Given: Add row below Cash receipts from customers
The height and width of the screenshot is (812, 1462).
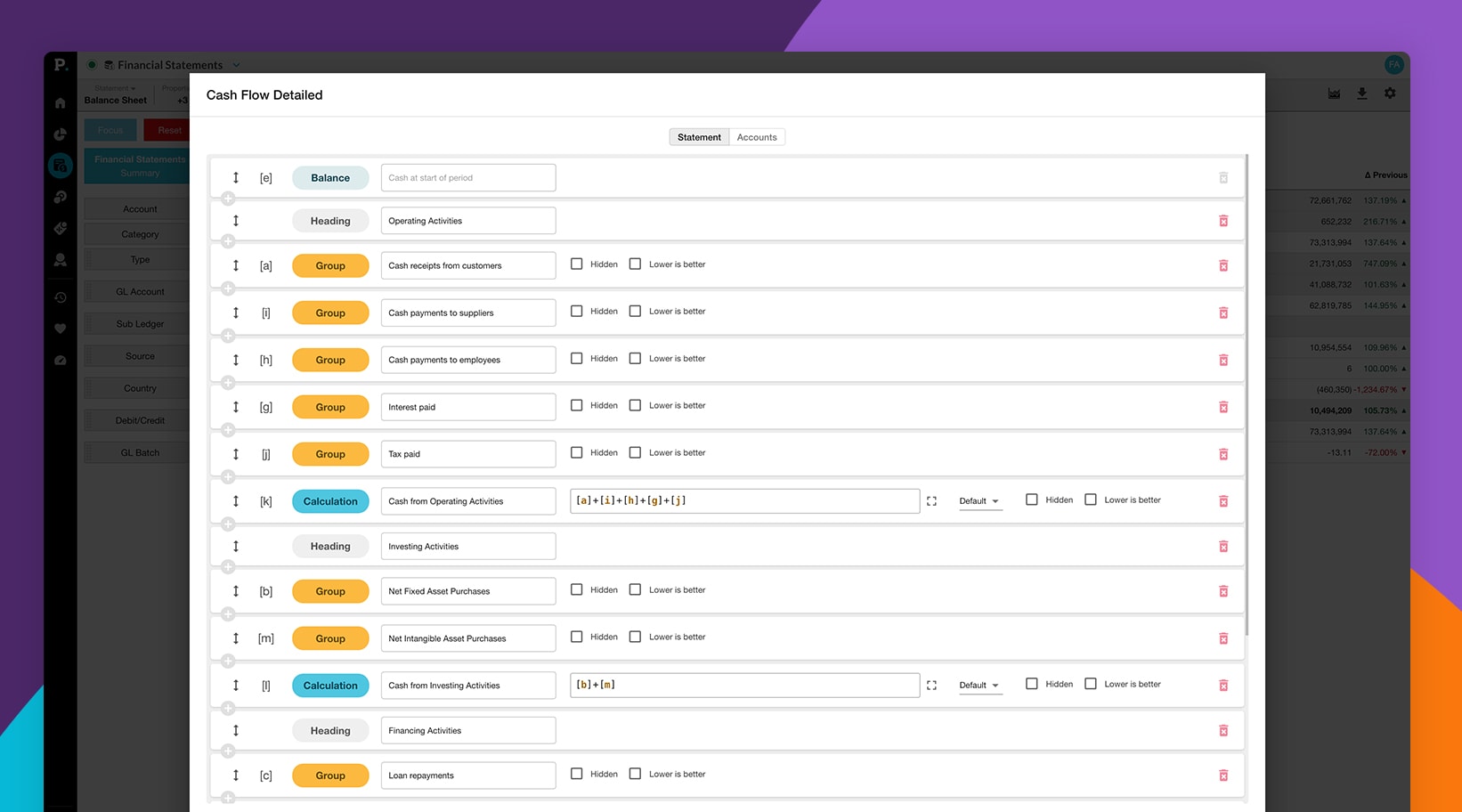Looking at the screenshot, I should click(228, 288).
